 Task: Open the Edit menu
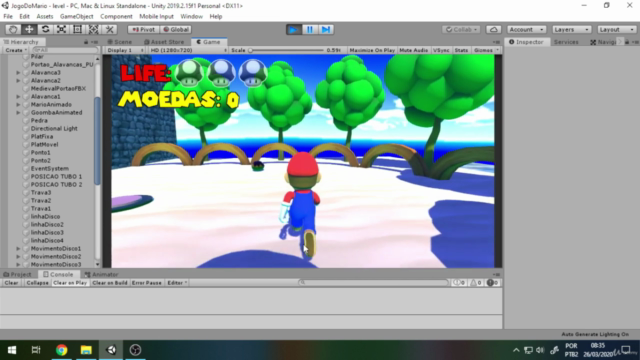coord(24,17)
